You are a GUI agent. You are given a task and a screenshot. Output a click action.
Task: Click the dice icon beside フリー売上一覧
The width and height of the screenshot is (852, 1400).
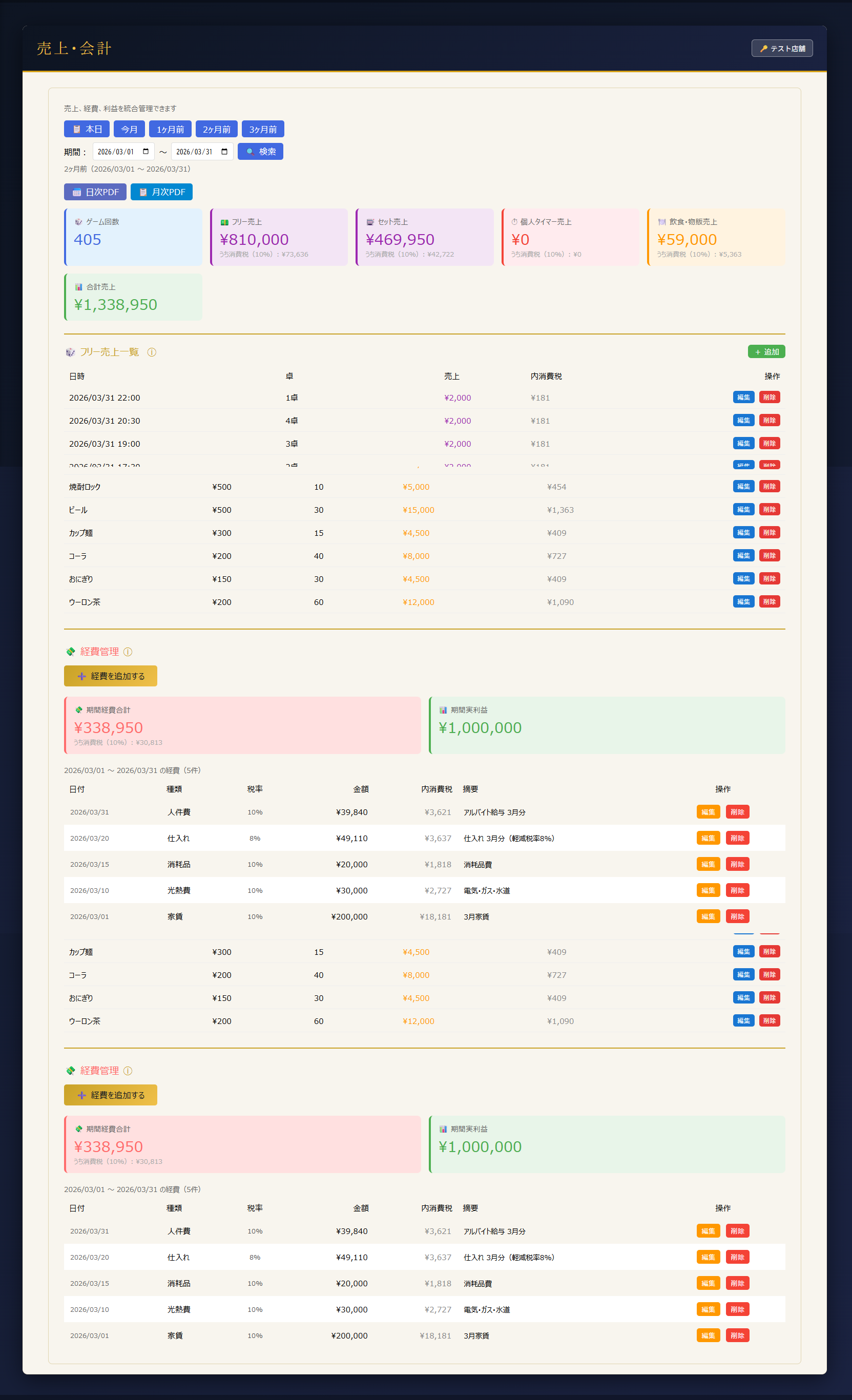tap(70, 352)
